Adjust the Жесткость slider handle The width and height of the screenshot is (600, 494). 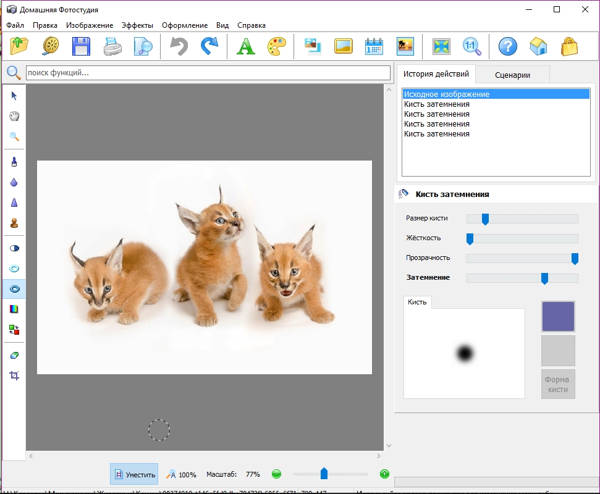[470, 239]
